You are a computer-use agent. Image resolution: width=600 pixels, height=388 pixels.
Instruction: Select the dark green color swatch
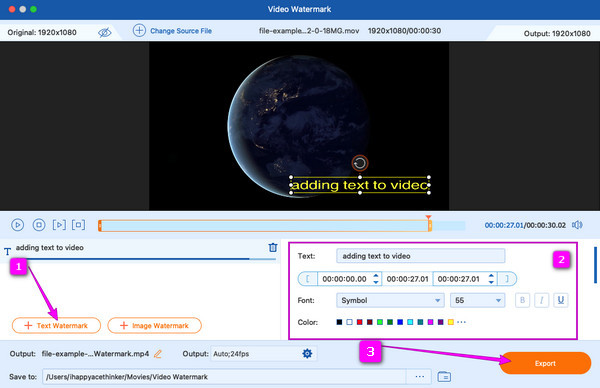tap(390, 322)
